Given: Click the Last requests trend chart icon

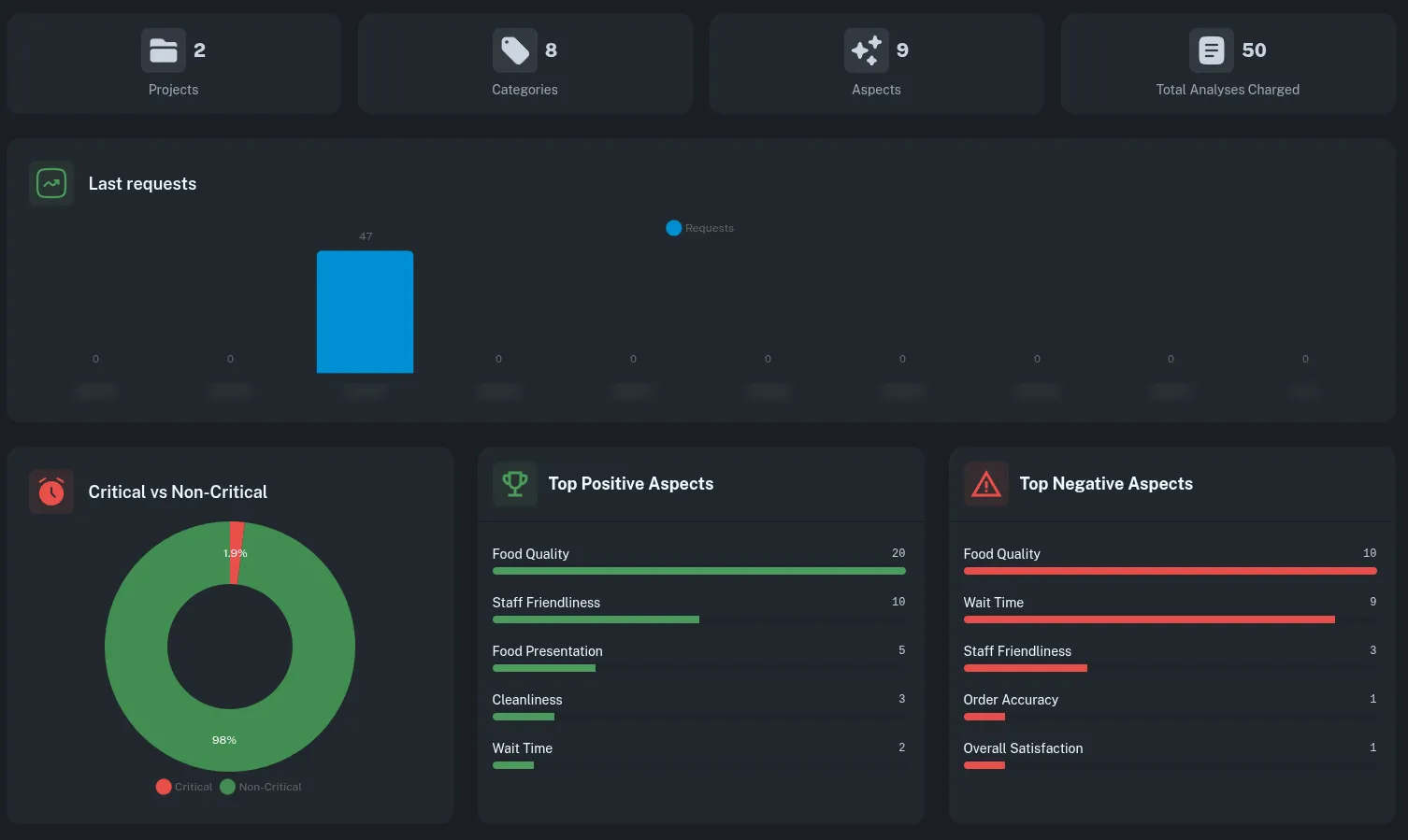Looking at the screenshot, I should [51, 184].
